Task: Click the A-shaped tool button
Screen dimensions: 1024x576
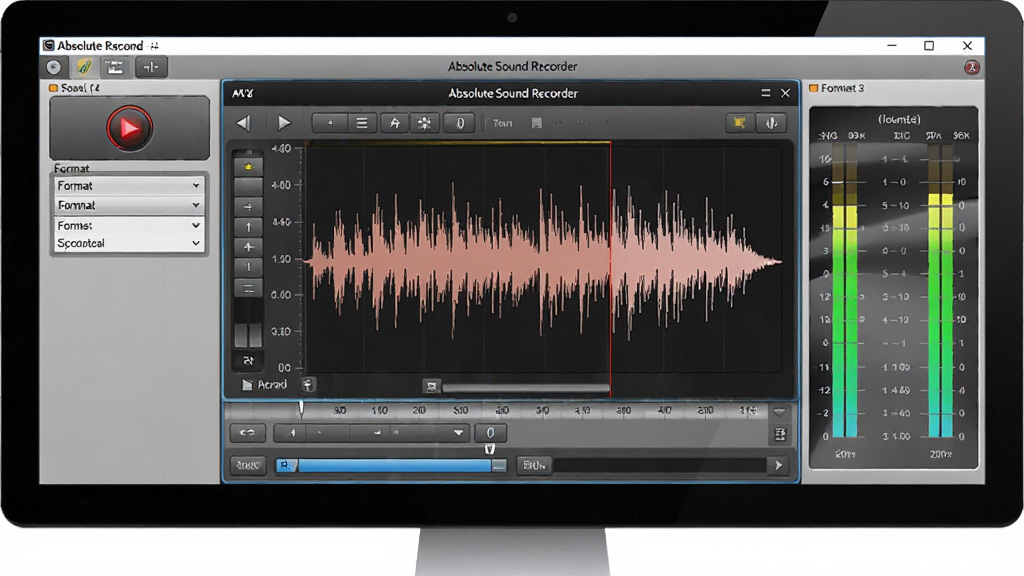Action: 394,123
